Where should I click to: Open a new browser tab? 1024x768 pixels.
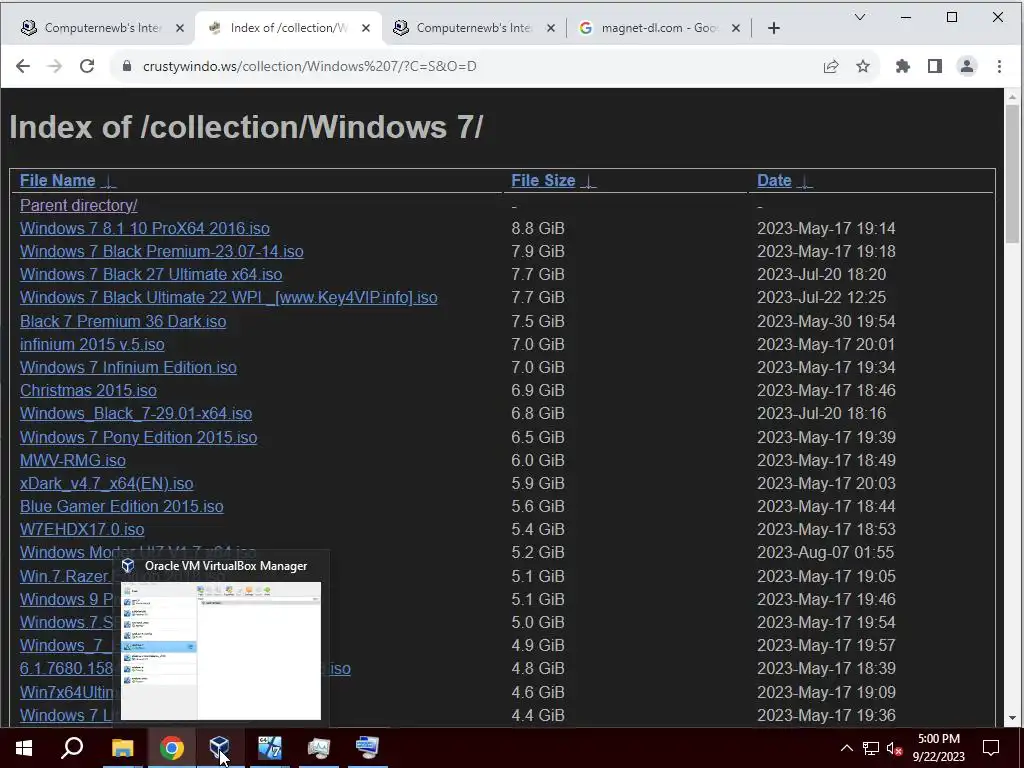tap(774, 28)
